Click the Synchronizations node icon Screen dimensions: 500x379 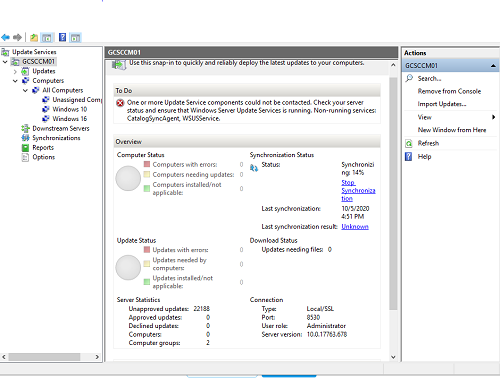(25, 138)
